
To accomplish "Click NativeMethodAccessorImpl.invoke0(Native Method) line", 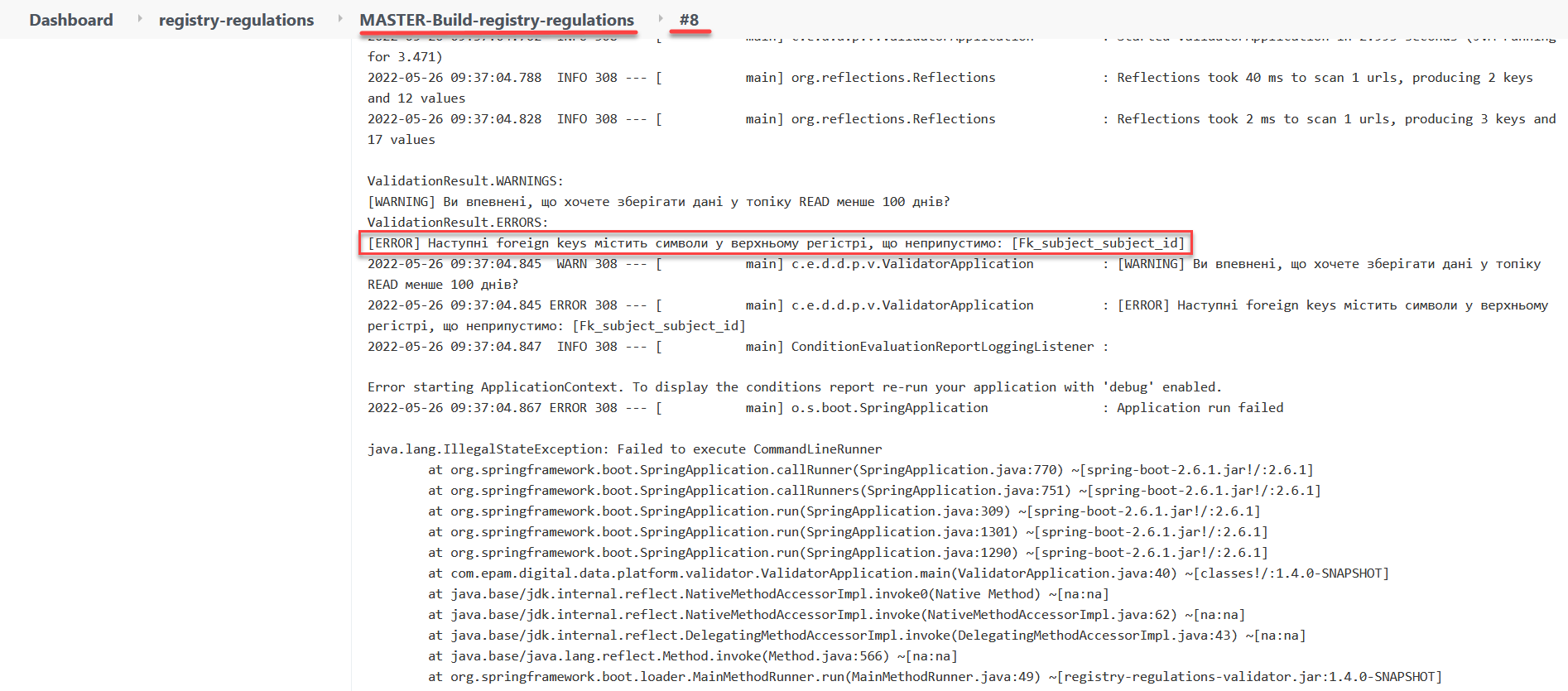I will point(768,594).
